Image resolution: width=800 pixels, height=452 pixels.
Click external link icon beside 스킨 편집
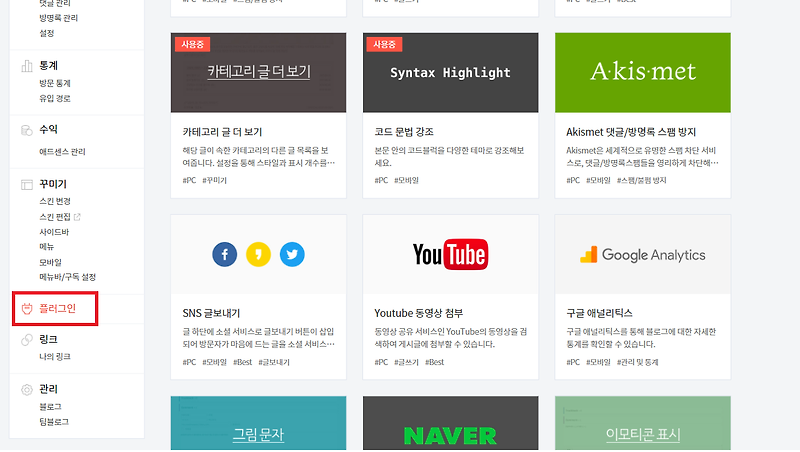77,217
